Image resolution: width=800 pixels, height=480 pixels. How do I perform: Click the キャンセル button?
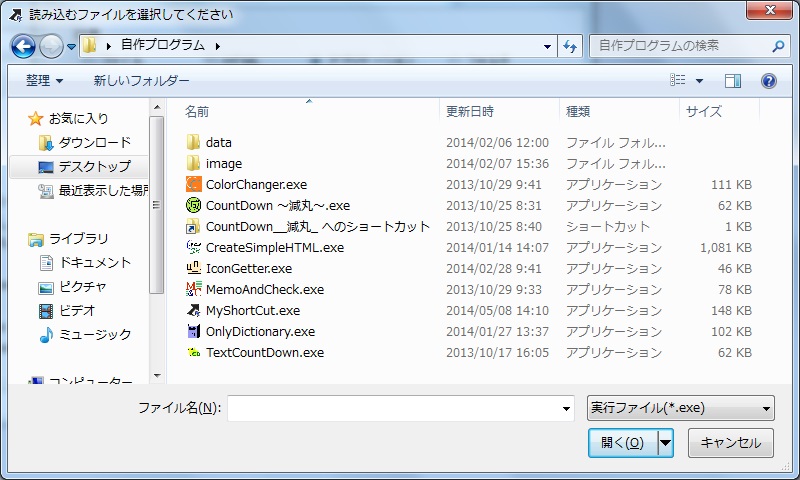731,442
